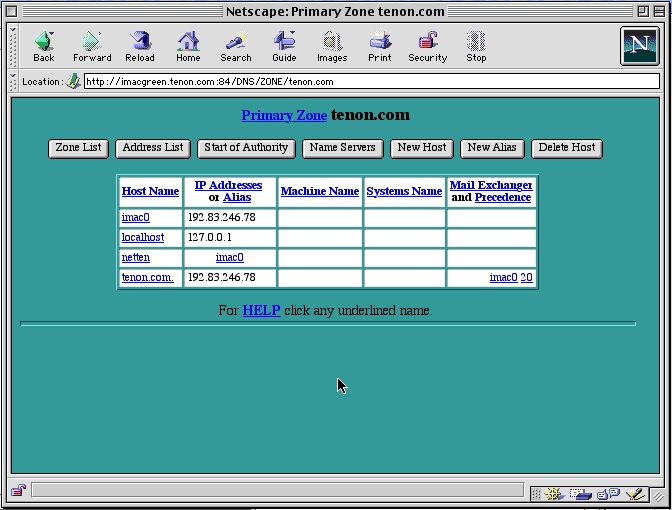Print the page from the toolbar
Image resolution: width=672 pixels, height=510 pixels.
click(x=380, y=46)
